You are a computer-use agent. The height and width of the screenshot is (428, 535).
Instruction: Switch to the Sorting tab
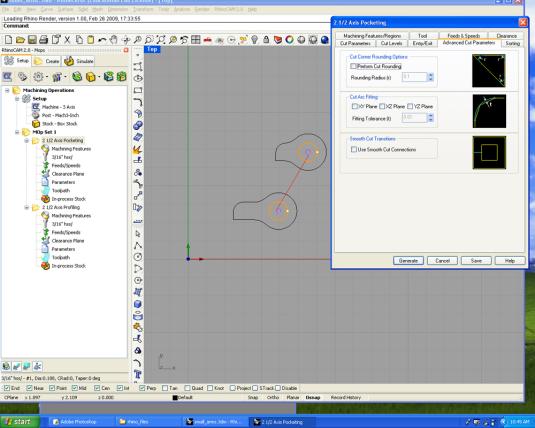tap(512, 43)
